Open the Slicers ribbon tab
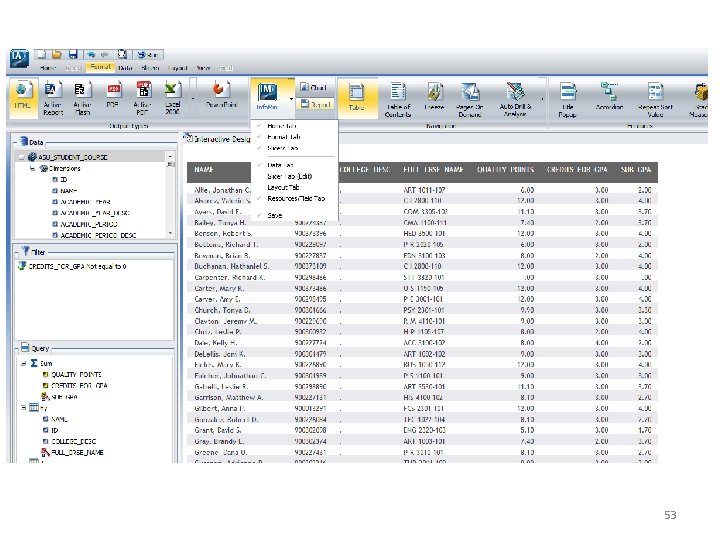 [x=150, y=68]
